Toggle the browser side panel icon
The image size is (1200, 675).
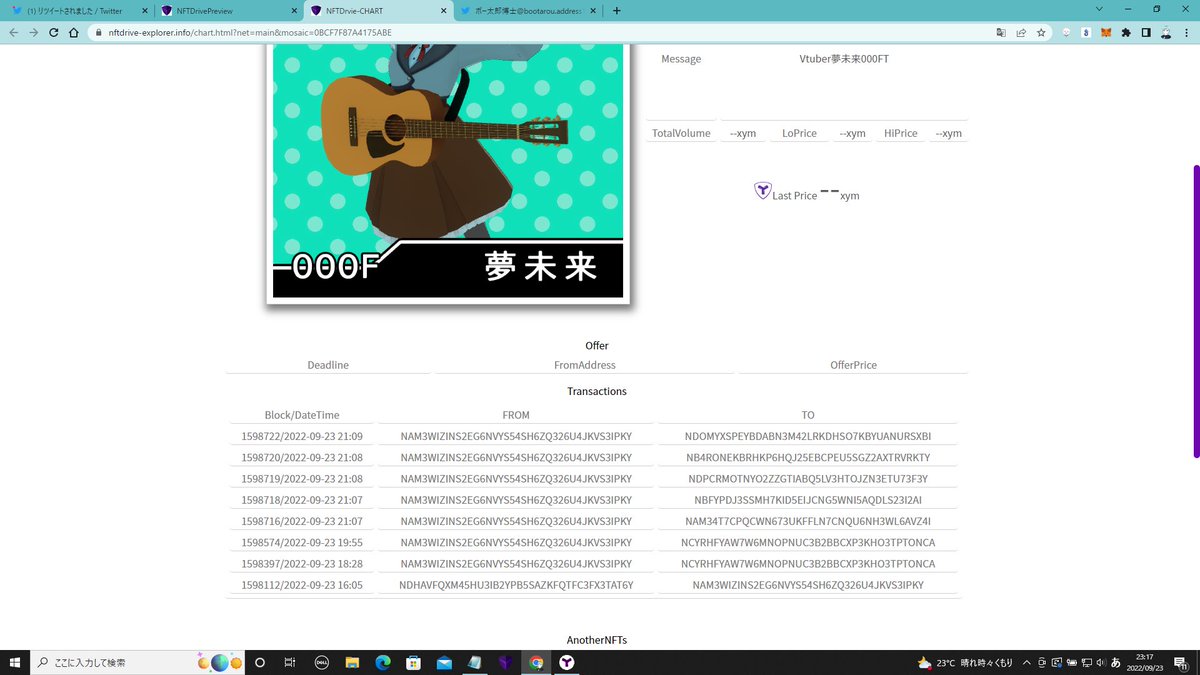click(x=1146, y=32)
